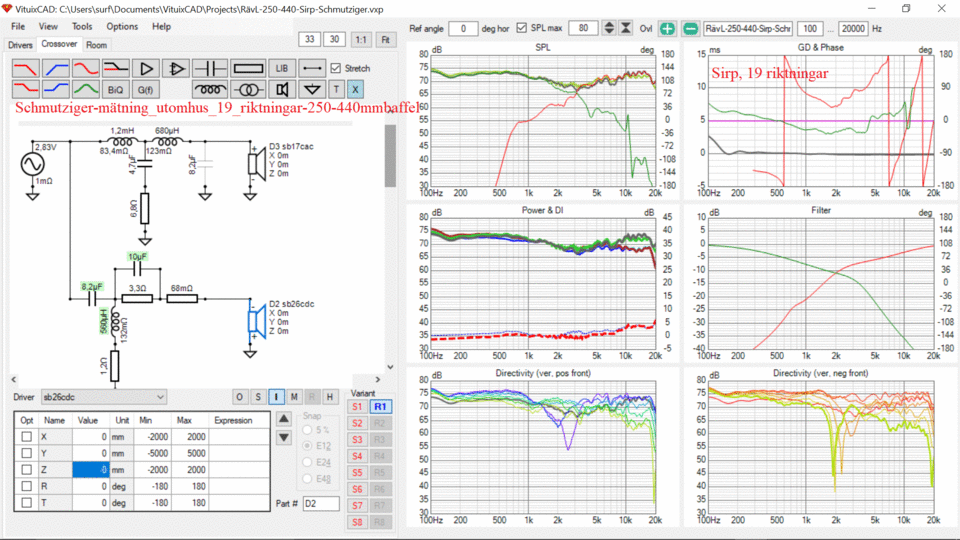Click the 33 scale button
Viewport: 960px width, 540px height.
click(x=310, y=39)
